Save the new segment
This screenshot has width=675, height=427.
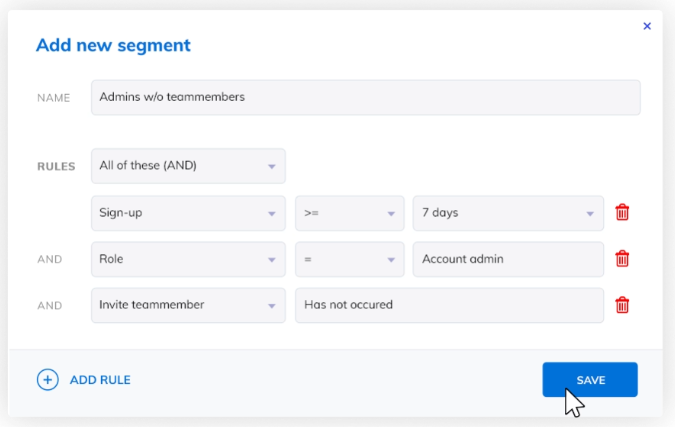point(590,380)
